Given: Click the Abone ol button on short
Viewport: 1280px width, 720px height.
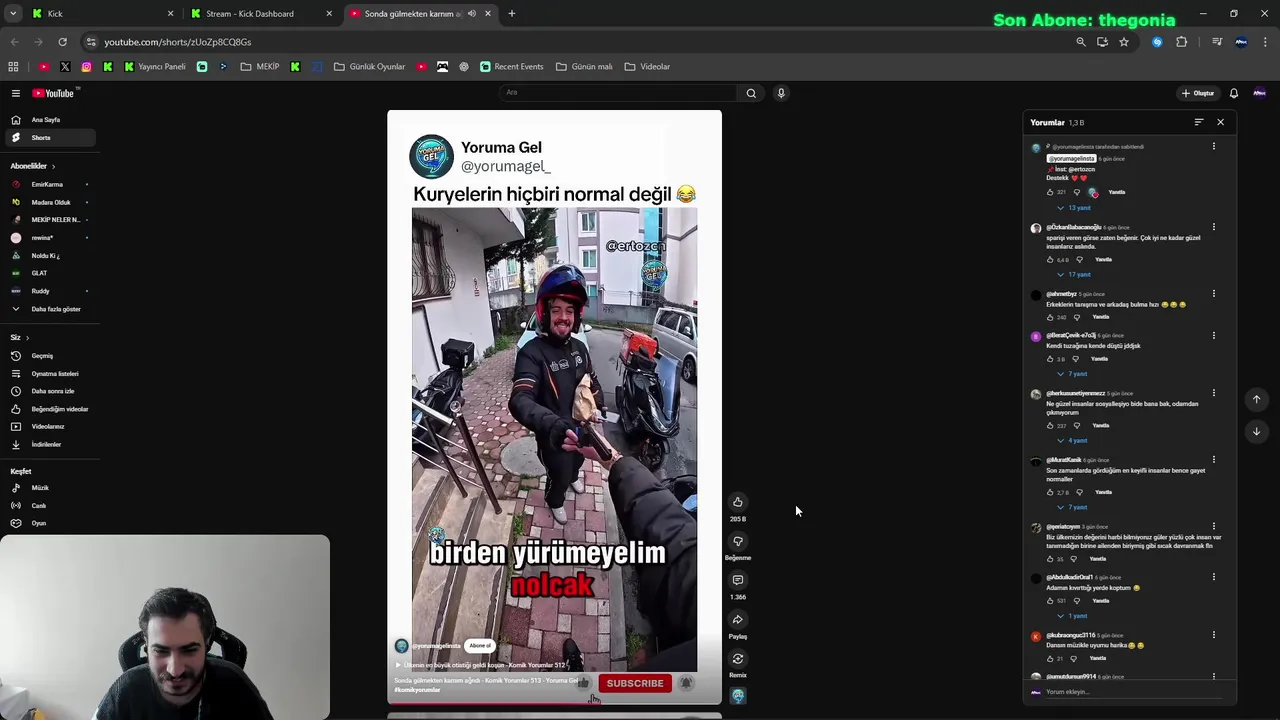Looking at the screenshot, I should tap(480, 646).
